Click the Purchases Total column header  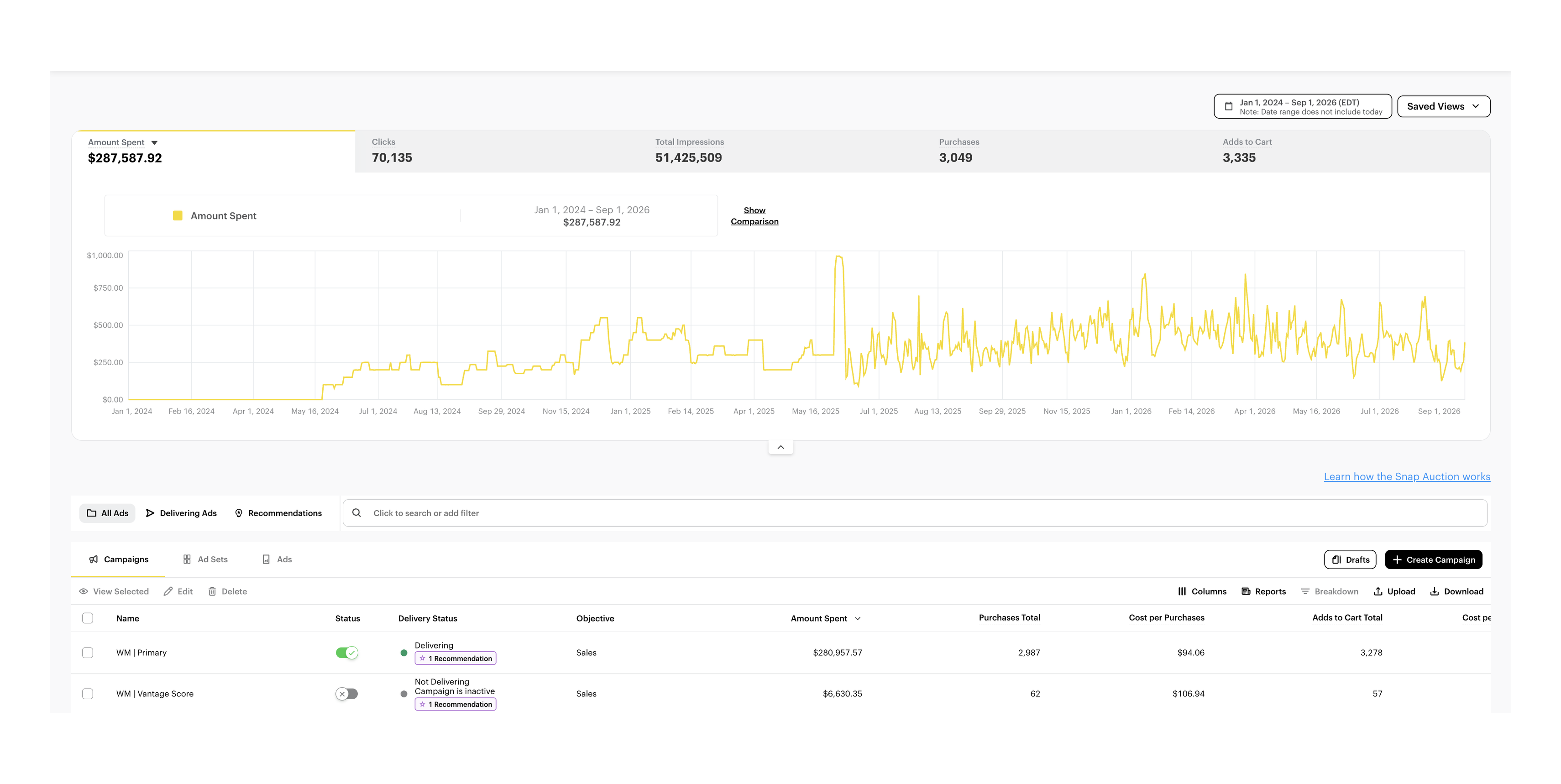1009,618
